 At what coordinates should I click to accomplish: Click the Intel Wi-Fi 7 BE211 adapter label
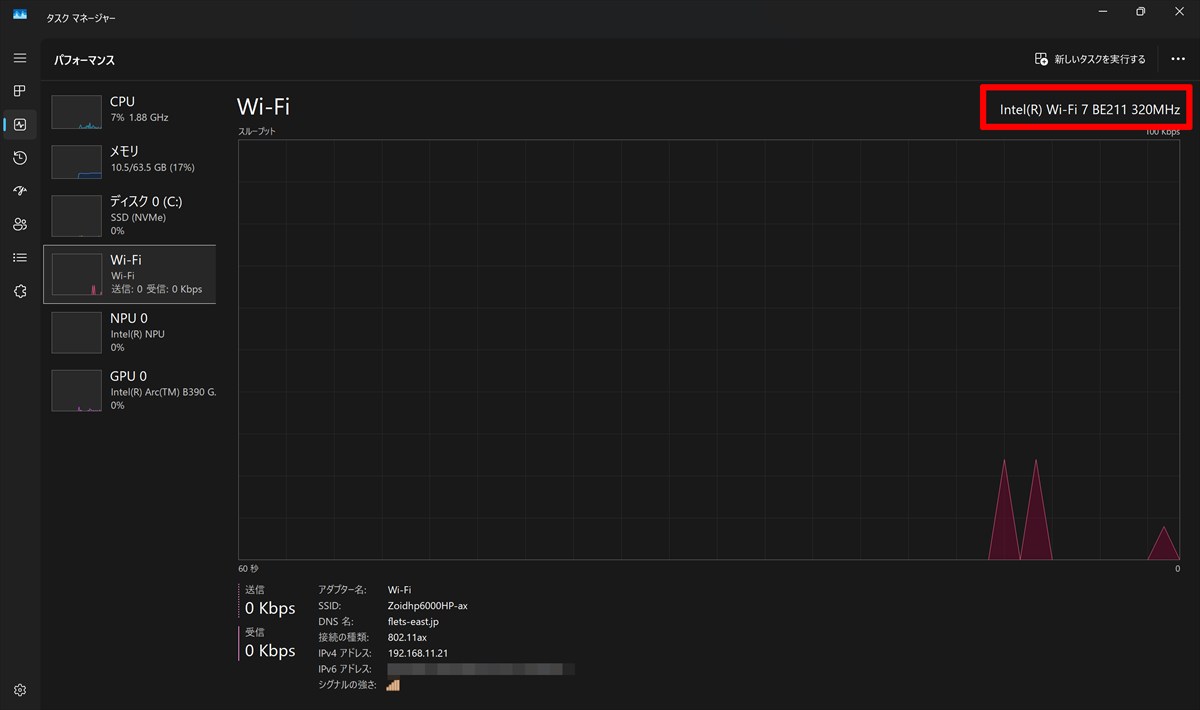[1090, 109]
